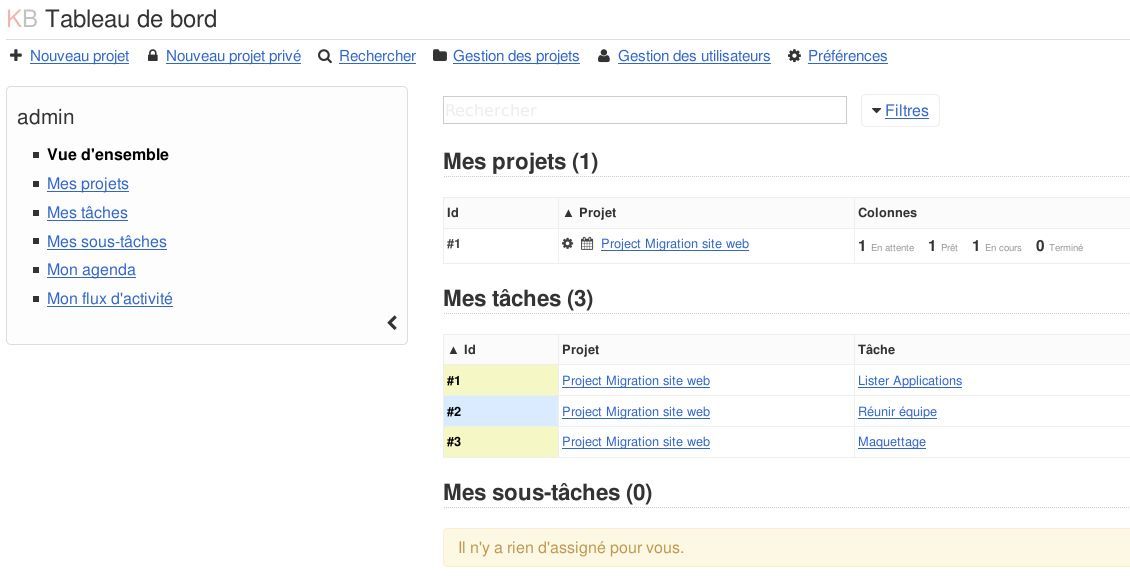Click the gear icon beside Préférences
The image size is (1130, 582).
coord(794,56)
